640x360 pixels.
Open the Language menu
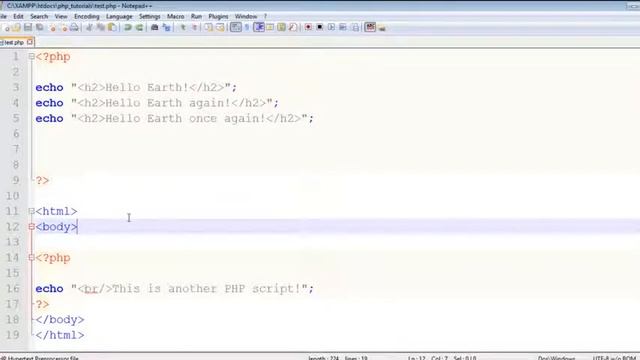[x=119, y=16]
